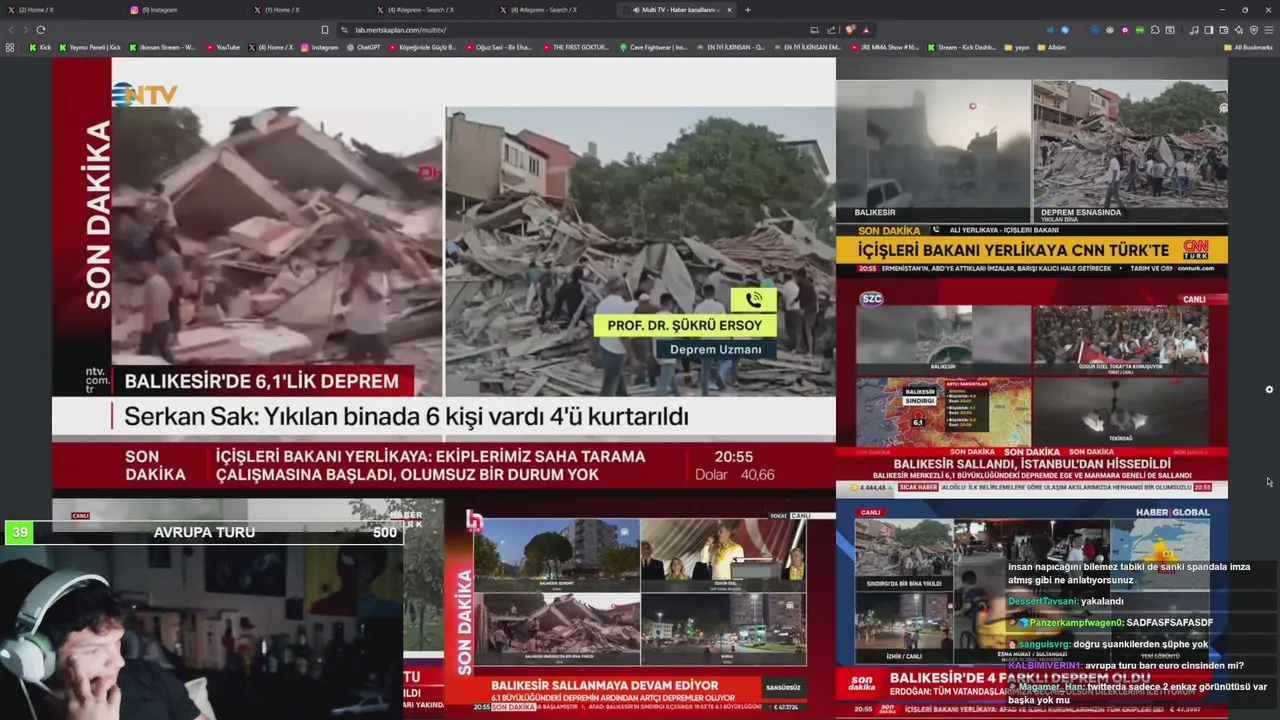Open a new tab with plus button
Image resolution: width=1280 pixels, height=720 pixels.
point(747,10)
